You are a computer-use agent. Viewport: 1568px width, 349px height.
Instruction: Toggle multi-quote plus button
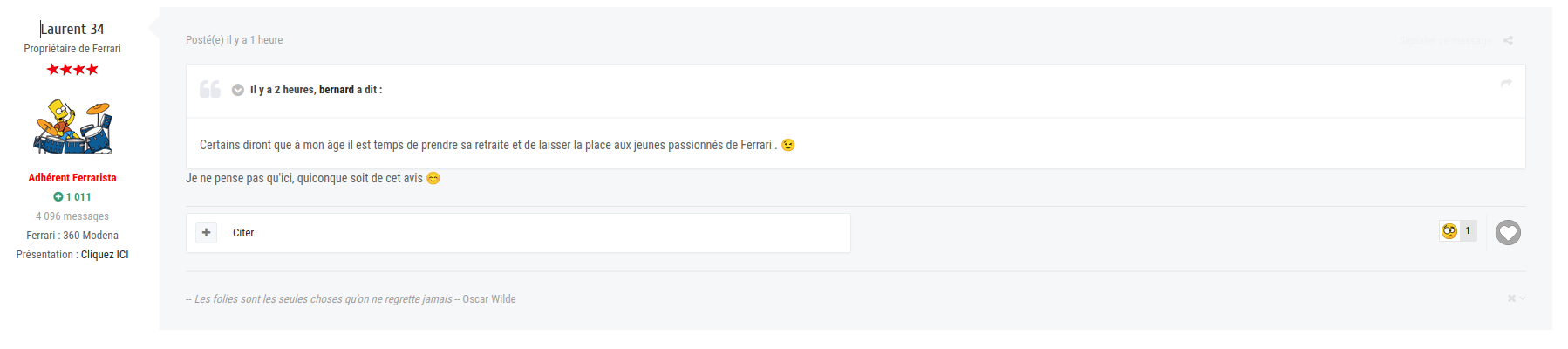click(x=206, y=233)
